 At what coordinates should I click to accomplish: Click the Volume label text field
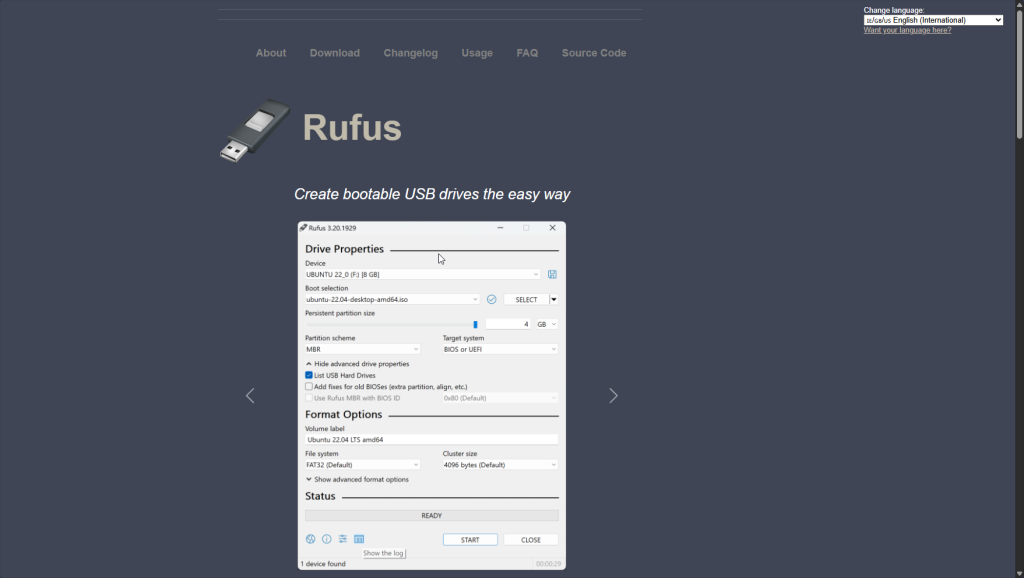tap(431, 439)
